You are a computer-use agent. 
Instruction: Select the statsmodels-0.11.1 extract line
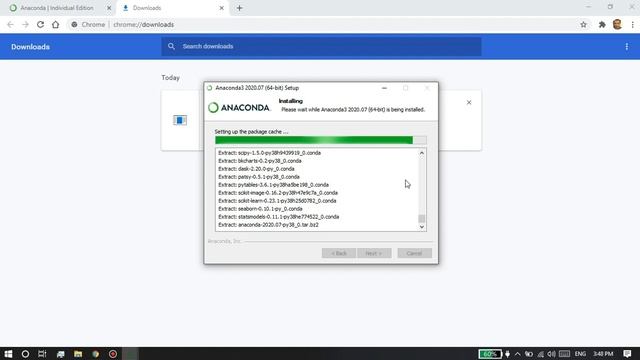(278, 217)
